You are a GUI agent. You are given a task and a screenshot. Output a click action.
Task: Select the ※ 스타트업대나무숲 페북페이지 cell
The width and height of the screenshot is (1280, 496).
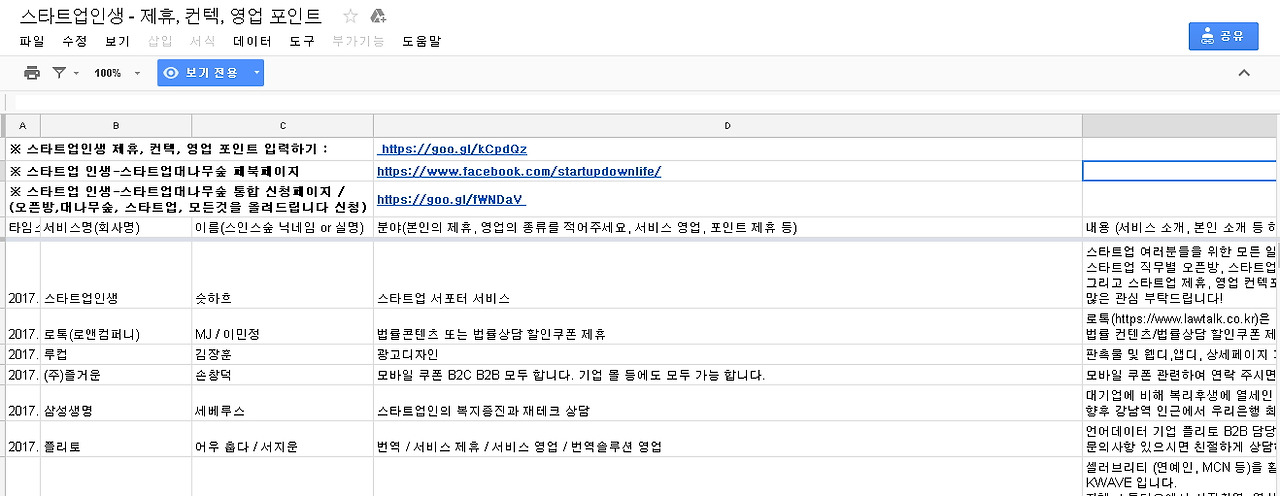pyautogui.click(x=190, y=171)
